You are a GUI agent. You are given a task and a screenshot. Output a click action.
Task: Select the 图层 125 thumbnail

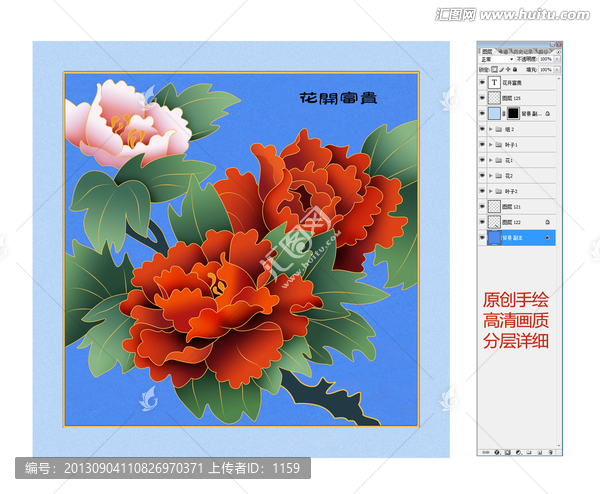click(x=494, y=98)
